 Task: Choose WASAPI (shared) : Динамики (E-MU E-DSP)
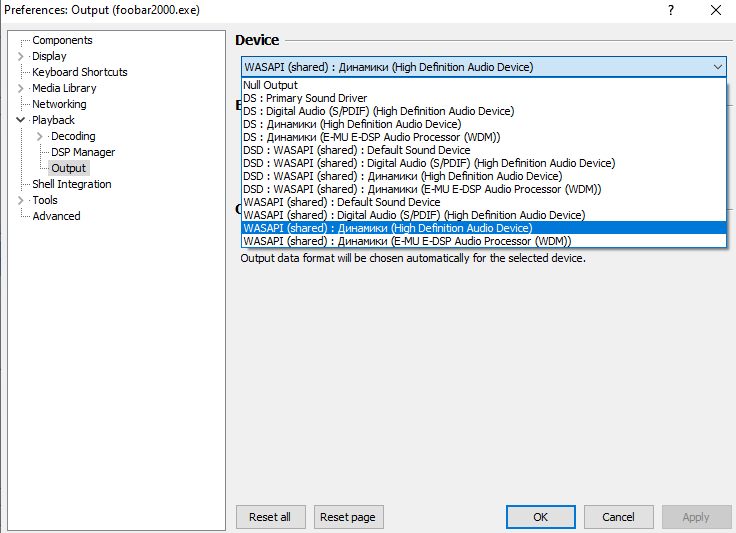[484, 241]
